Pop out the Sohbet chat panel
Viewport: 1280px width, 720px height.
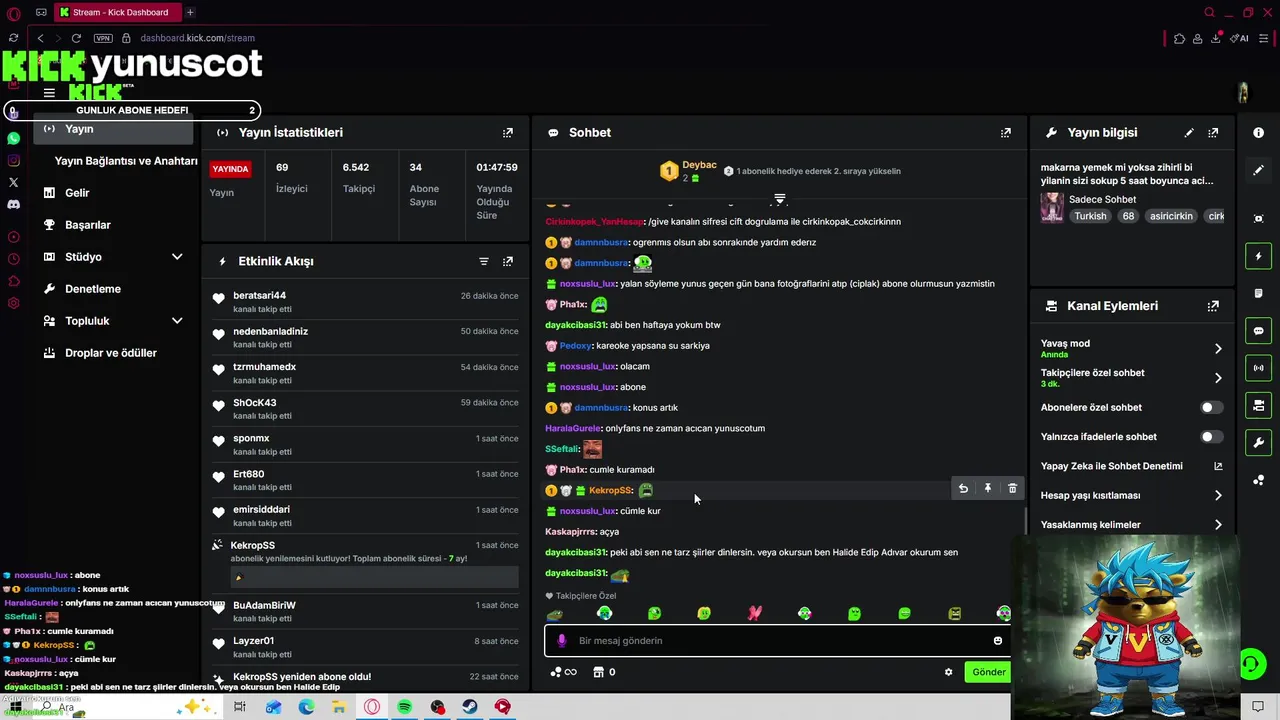click(x=1006, y=132)
